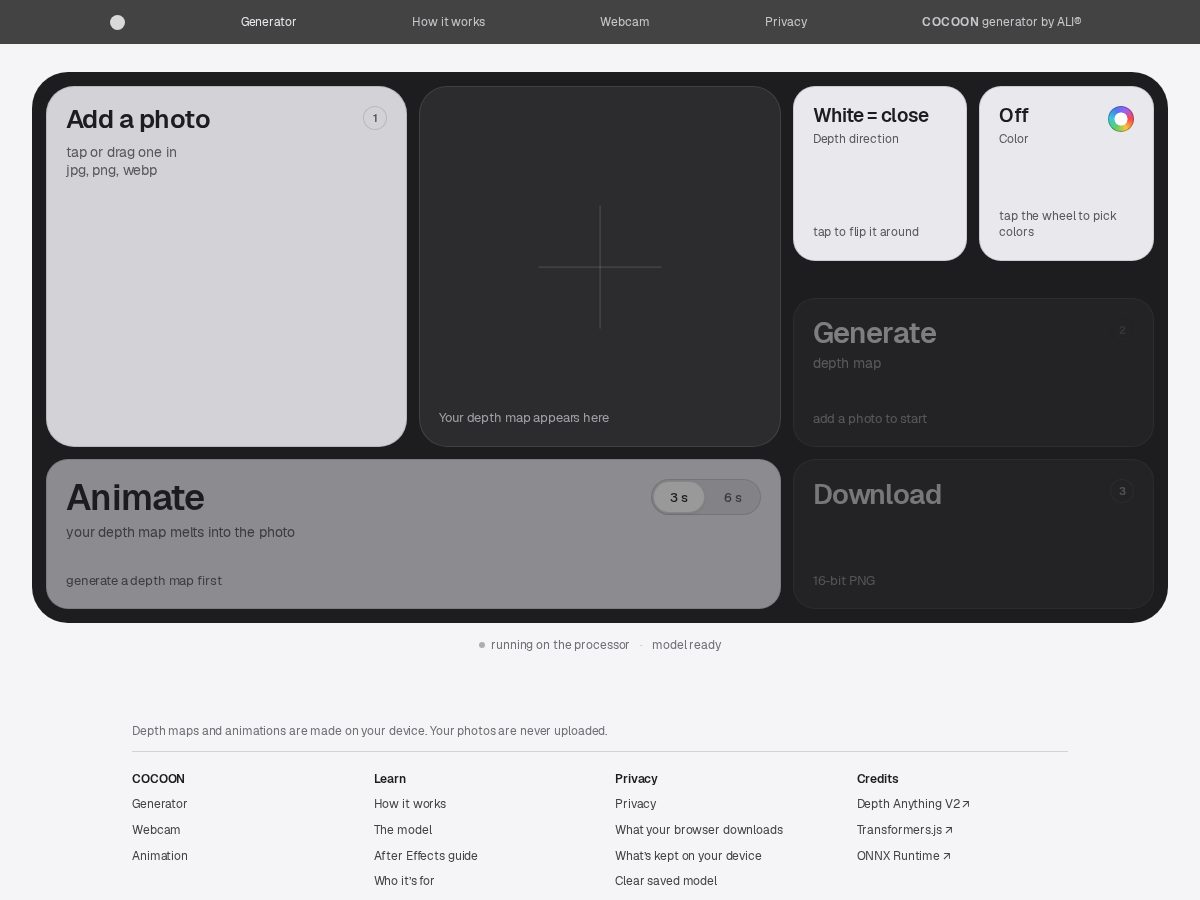Click the Credits footer heading
This screenshot has height=900, width=1200.
pos(878,779)
